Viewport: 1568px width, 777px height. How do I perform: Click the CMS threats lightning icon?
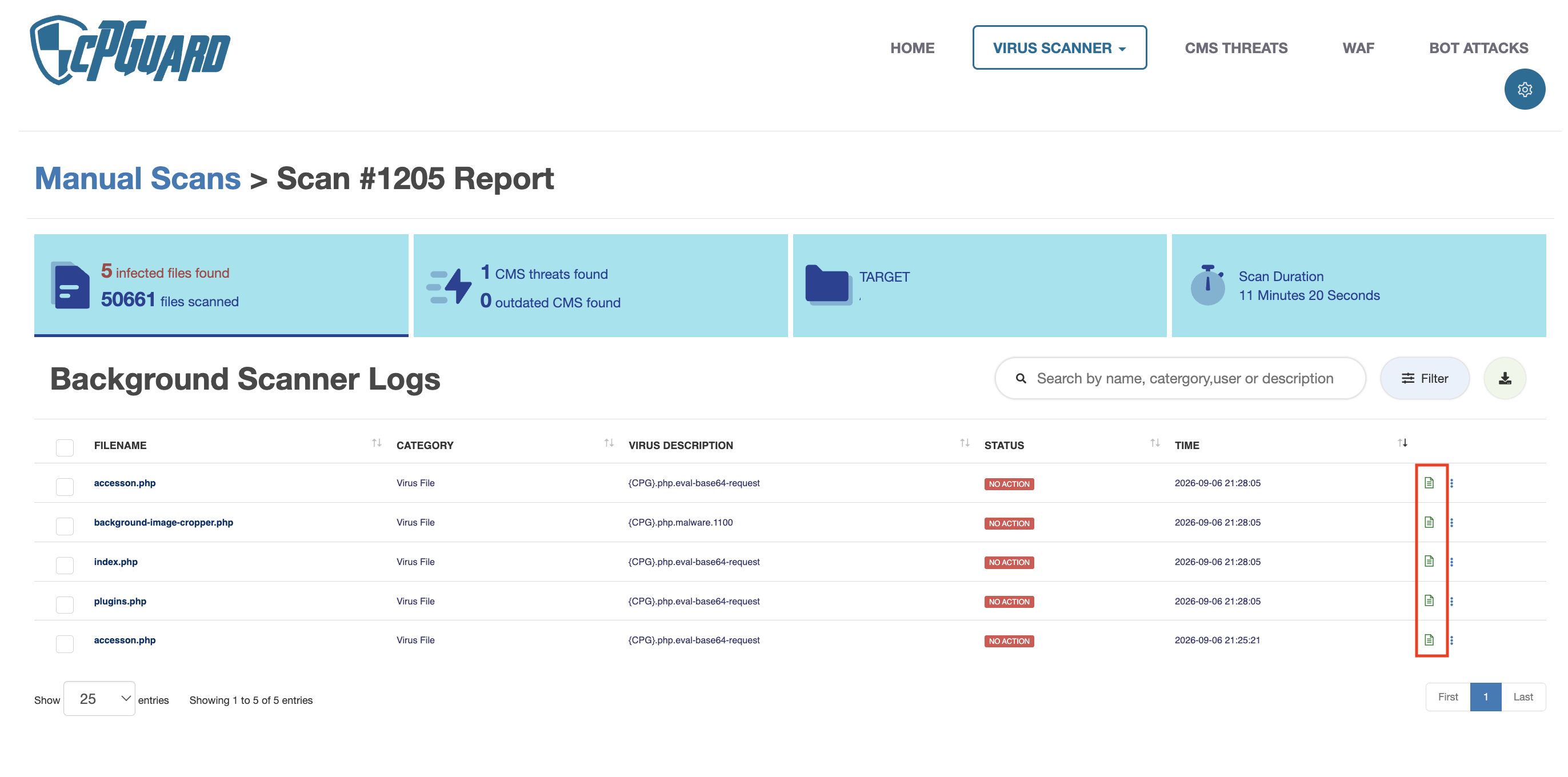click(x=449, y=286)
